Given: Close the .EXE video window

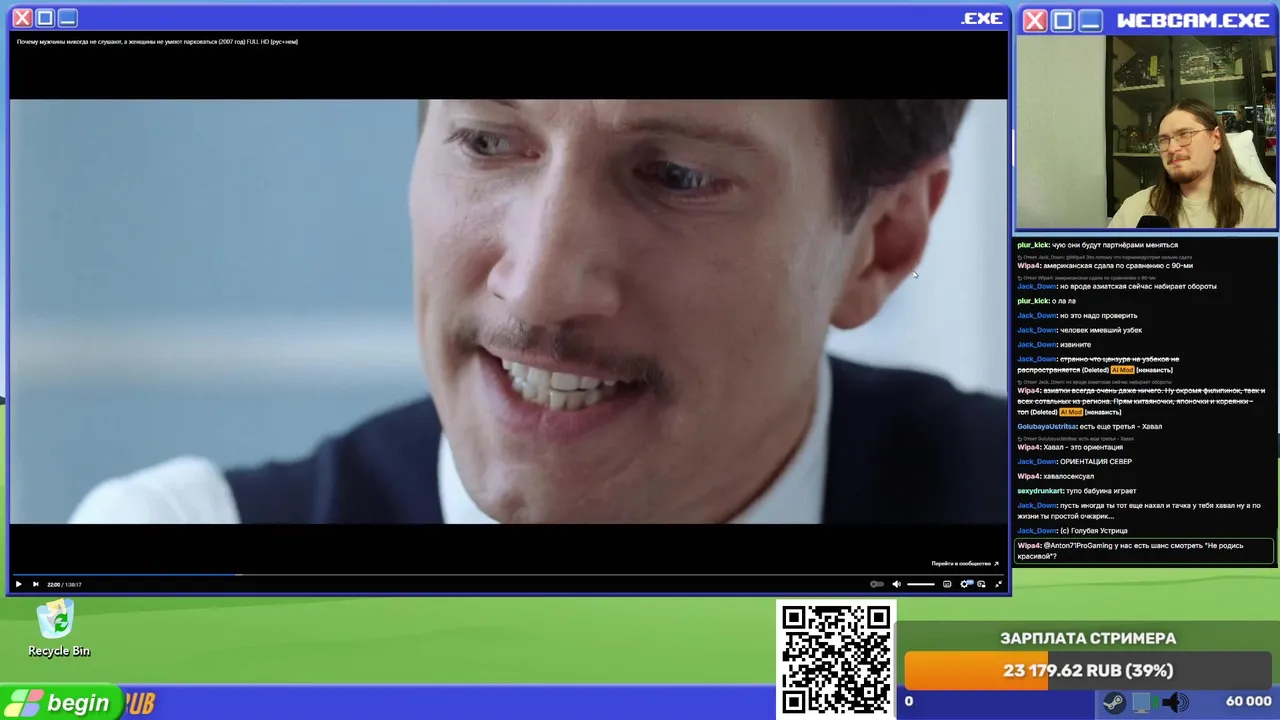Looking at the screenshot, I should click(22, 18).
